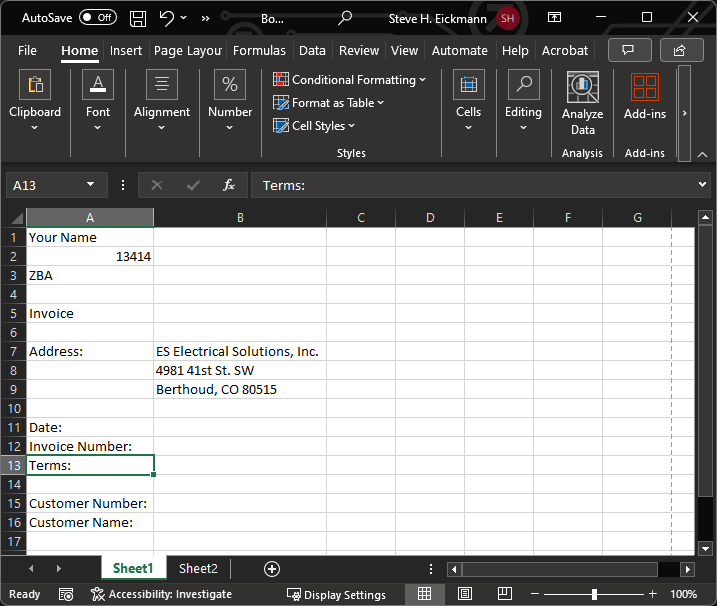This screenshot has width=717, height=606.
Task: Switch to Sheet2 tab
Action: click(x=198, y=568)
